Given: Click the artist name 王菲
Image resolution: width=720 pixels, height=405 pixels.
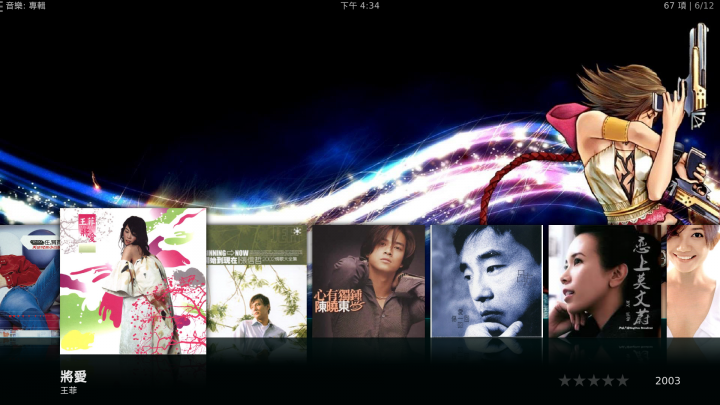Looking at the screenshot, I should click(69, 390).
